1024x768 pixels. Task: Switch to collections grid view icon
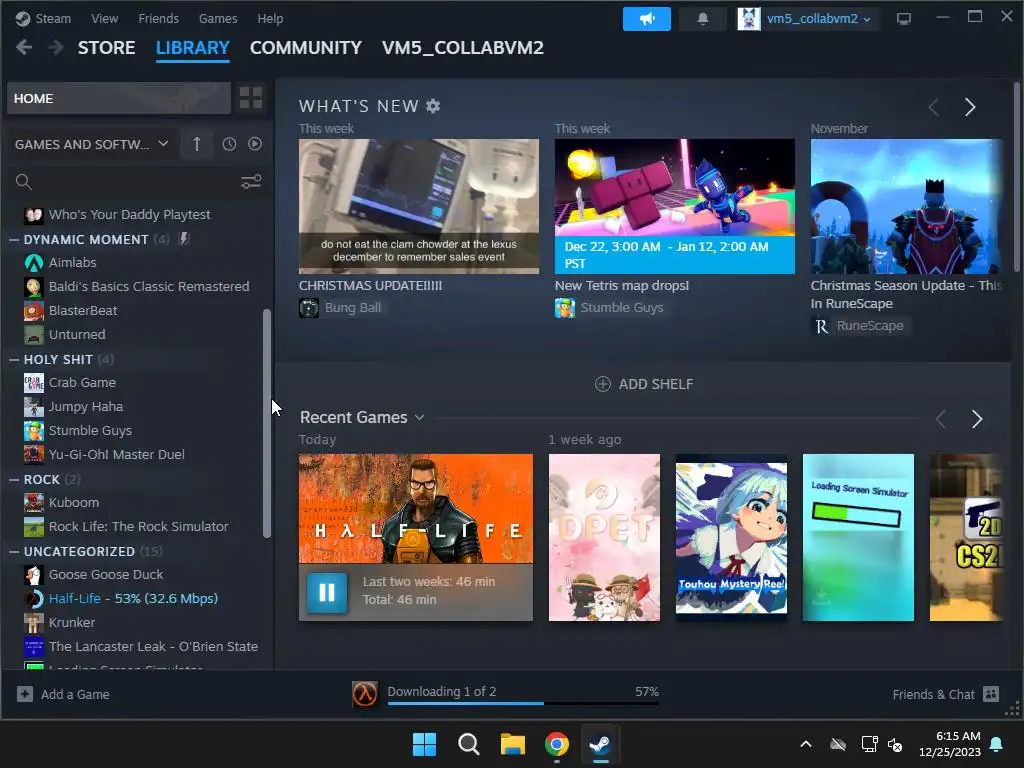tap(251, 98)
